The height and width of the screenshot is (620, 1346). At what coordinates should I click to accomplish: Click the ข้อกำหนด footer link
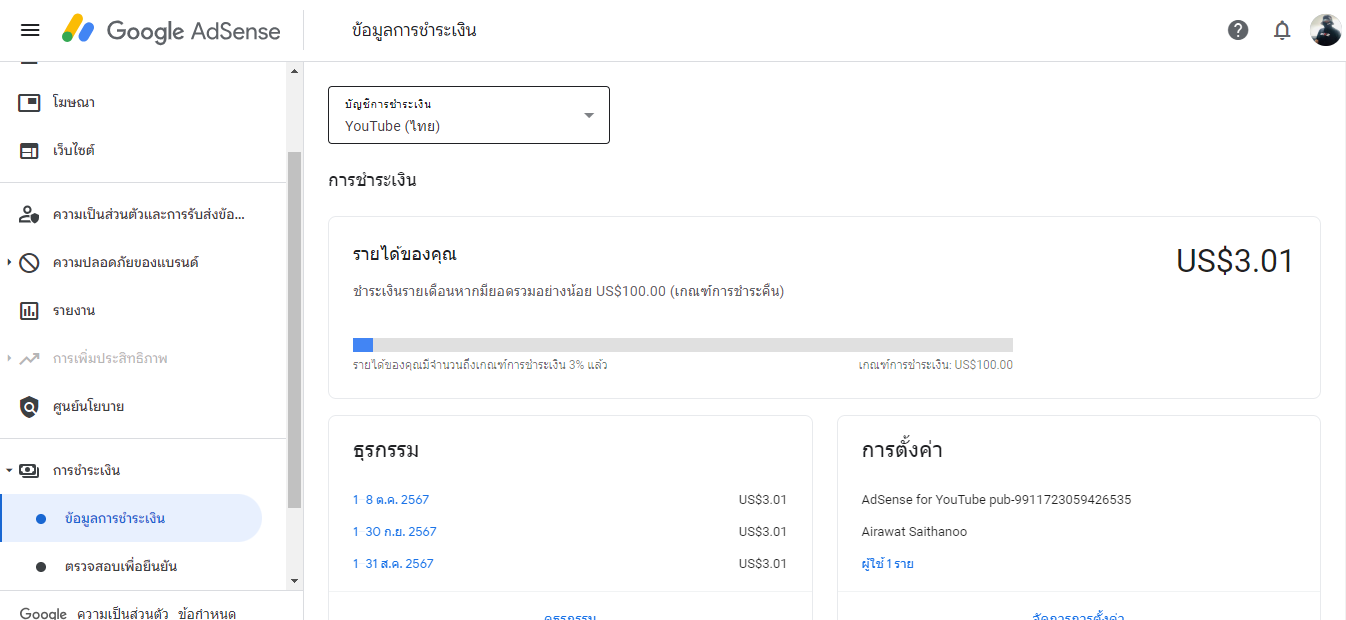(x=207, y=613)
